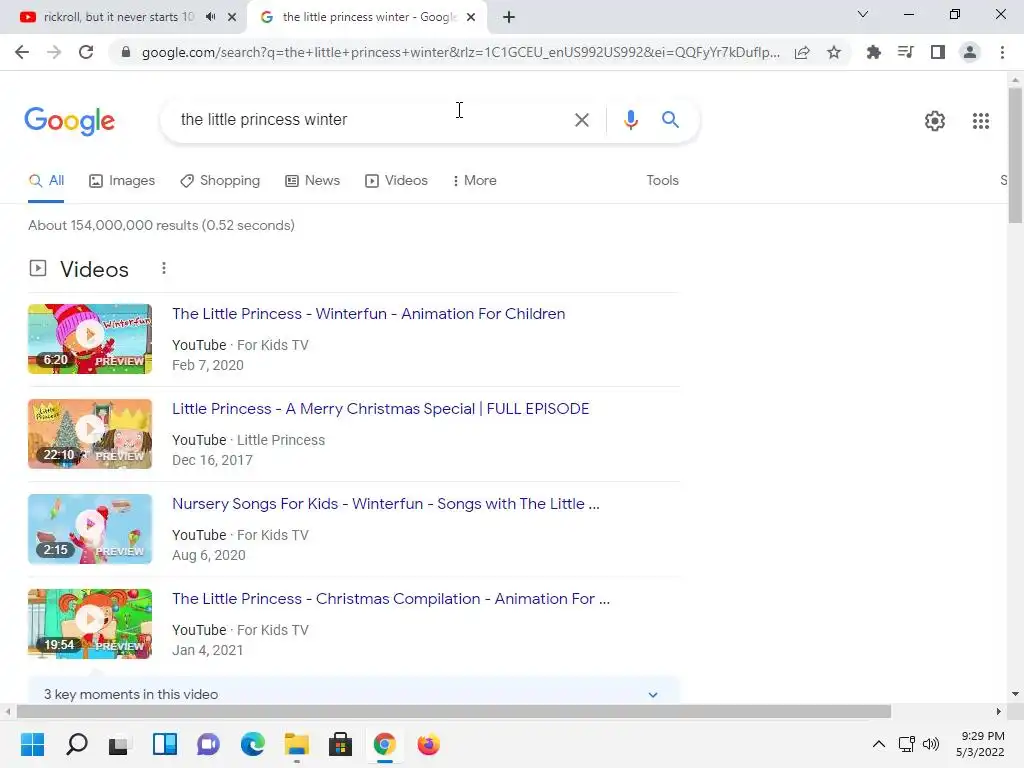The width and height of the screenshot is (1024, 768).
Task: Open clock showing 9:29 PM
Action: point(980,744)
